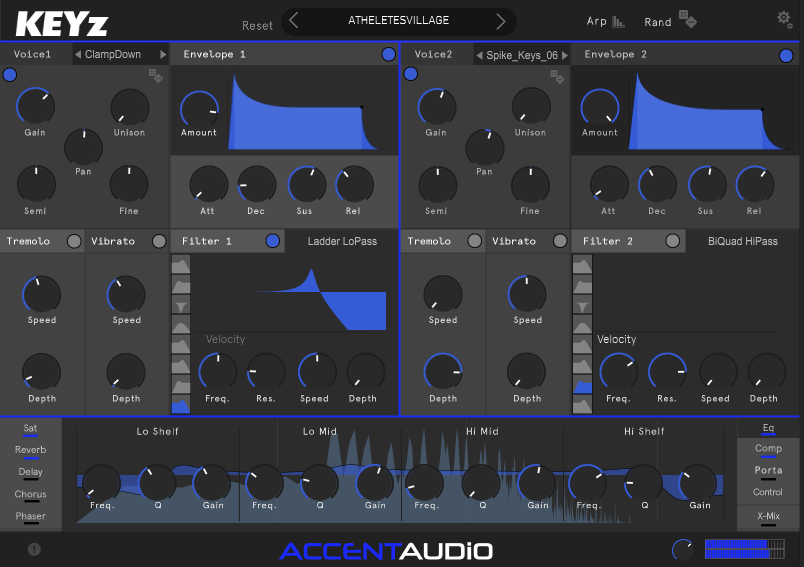Open the settings gear icon
Viewport: 804px width, 567px height.
coord(785,19)
